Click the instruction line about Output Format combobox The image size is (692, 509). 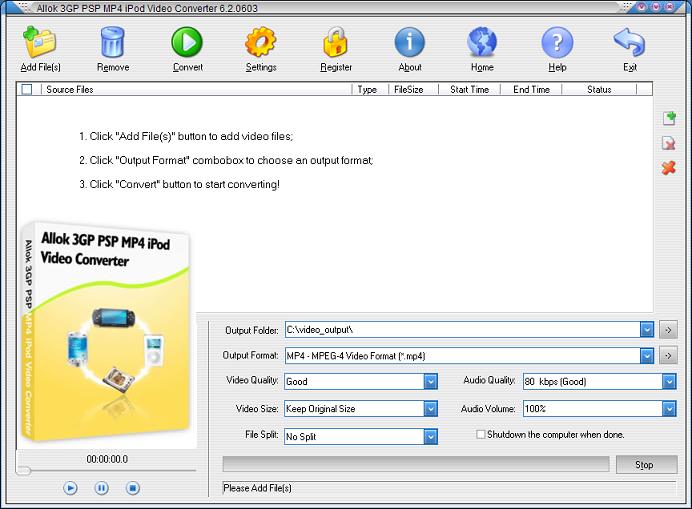[226, 160]
